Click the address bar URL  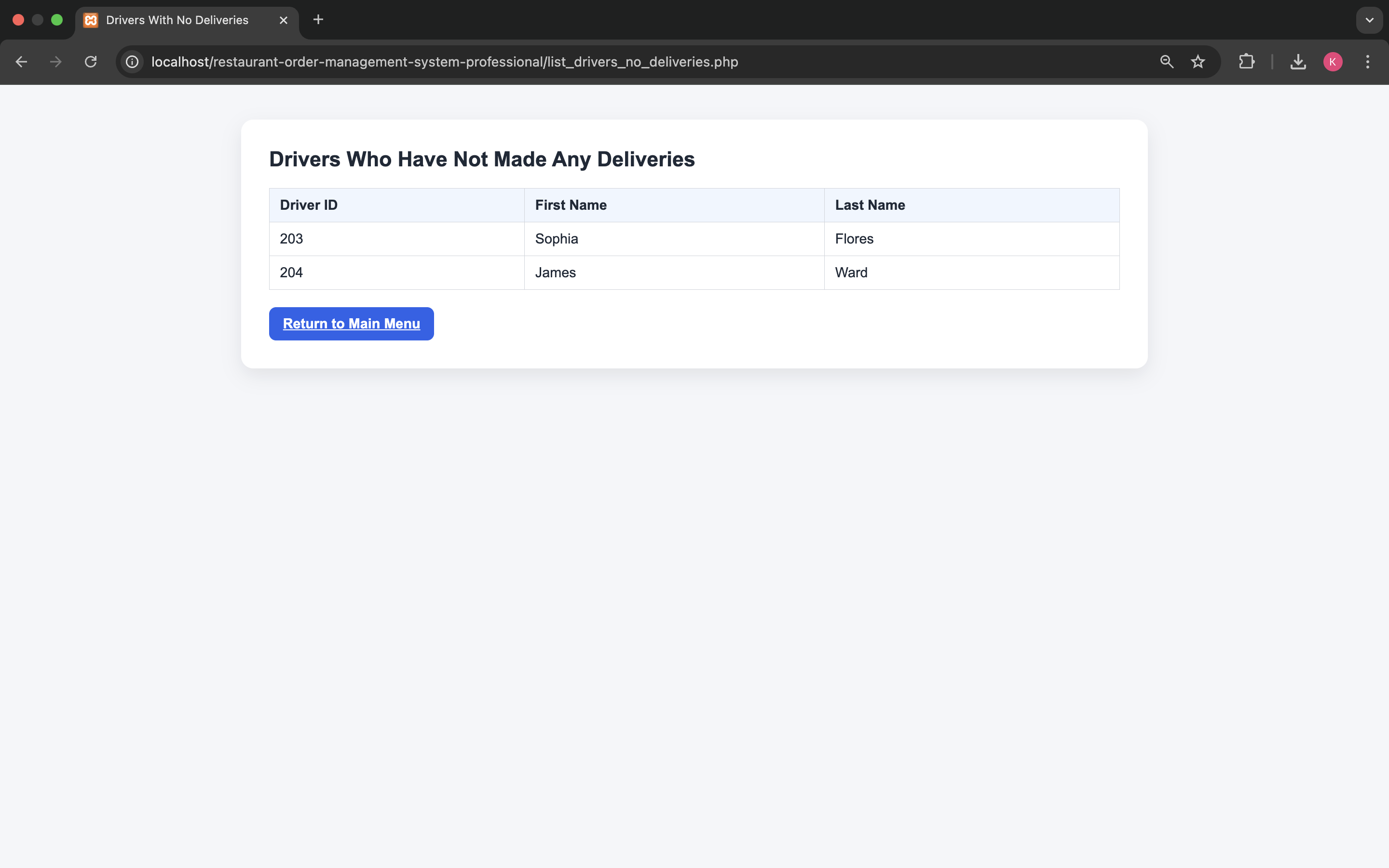click(445, 62)
